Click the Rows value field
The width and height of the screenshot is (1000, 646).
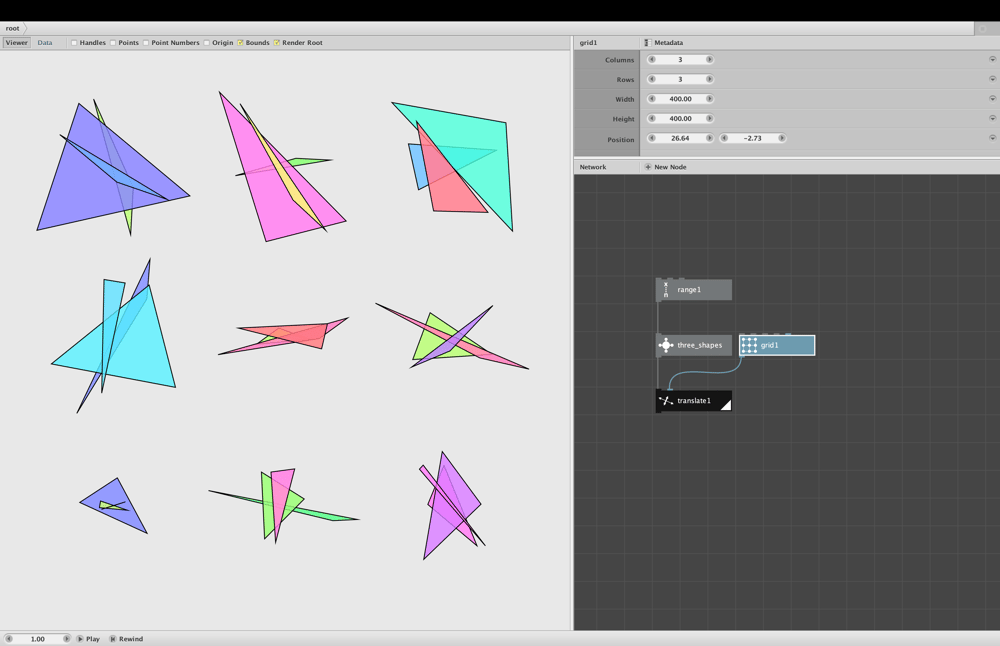(x=680, y=79)
